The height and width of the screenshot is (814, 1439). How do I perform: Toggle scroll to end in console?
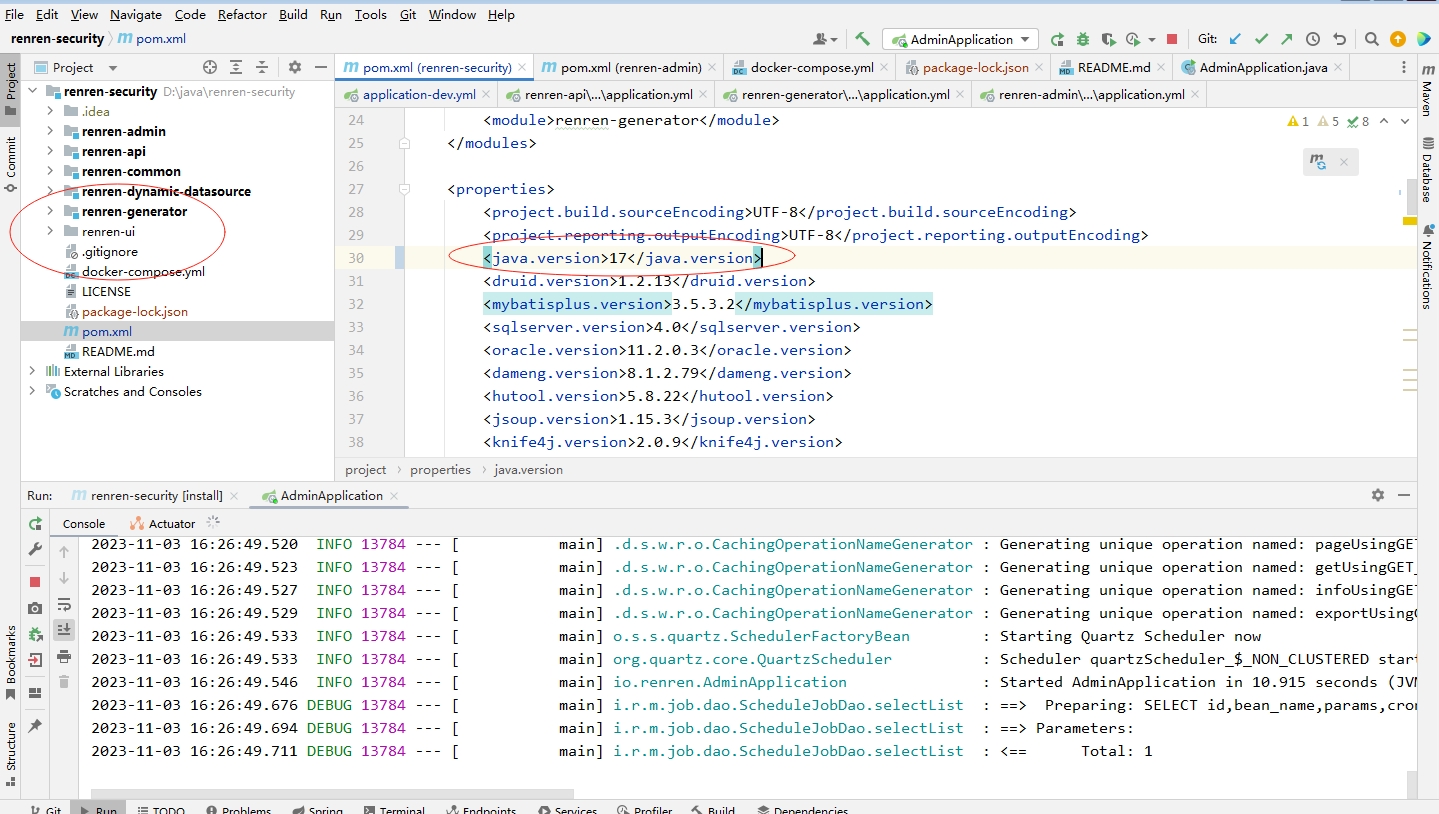[x=64, y=629]
